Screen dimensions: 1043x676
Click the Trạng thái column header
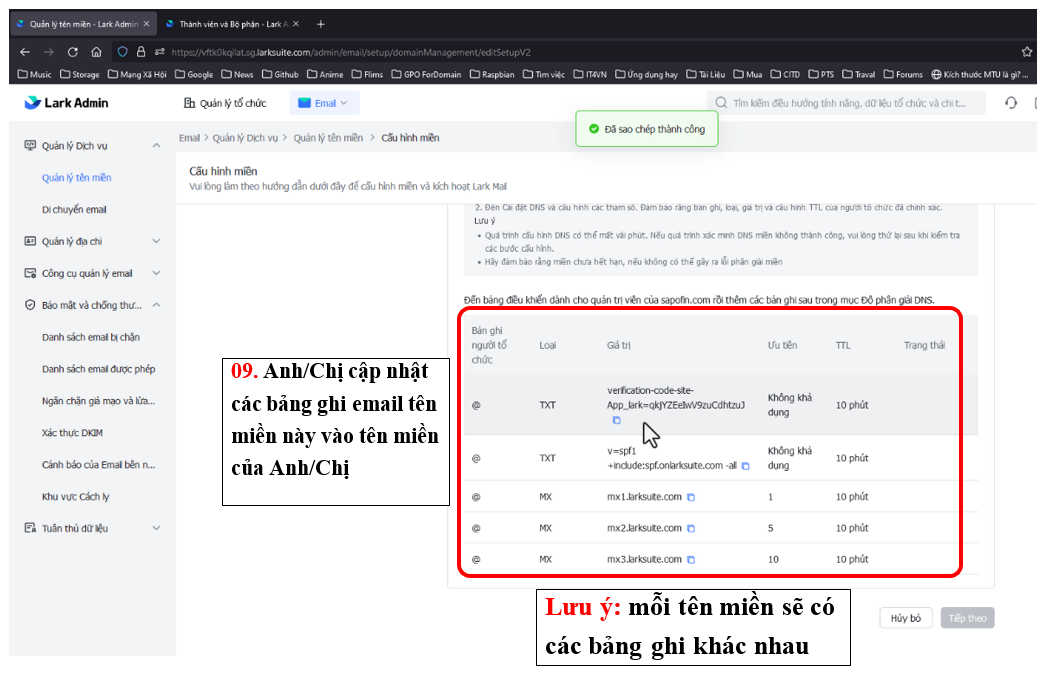coord(924,345)
